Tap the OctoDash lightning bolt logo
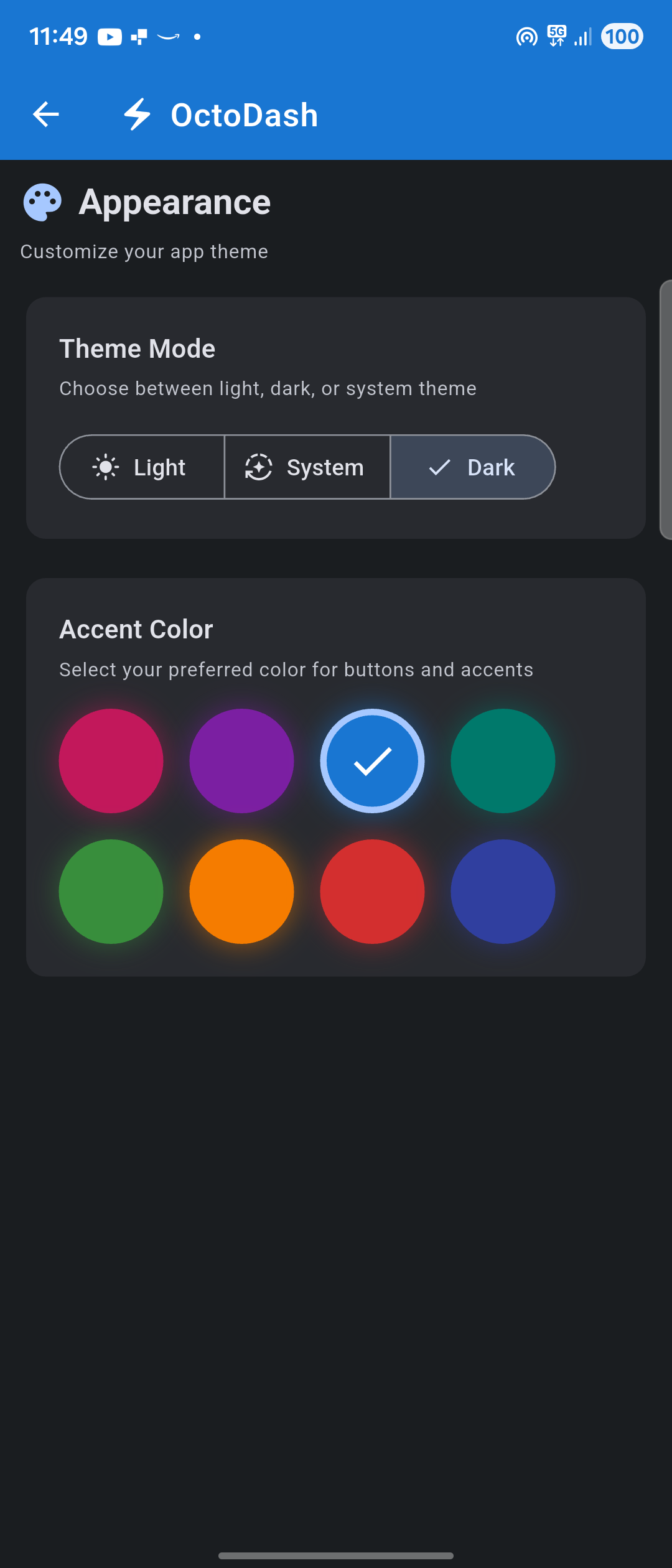Screen dimensions: 672x1568 tap(137, 114)
